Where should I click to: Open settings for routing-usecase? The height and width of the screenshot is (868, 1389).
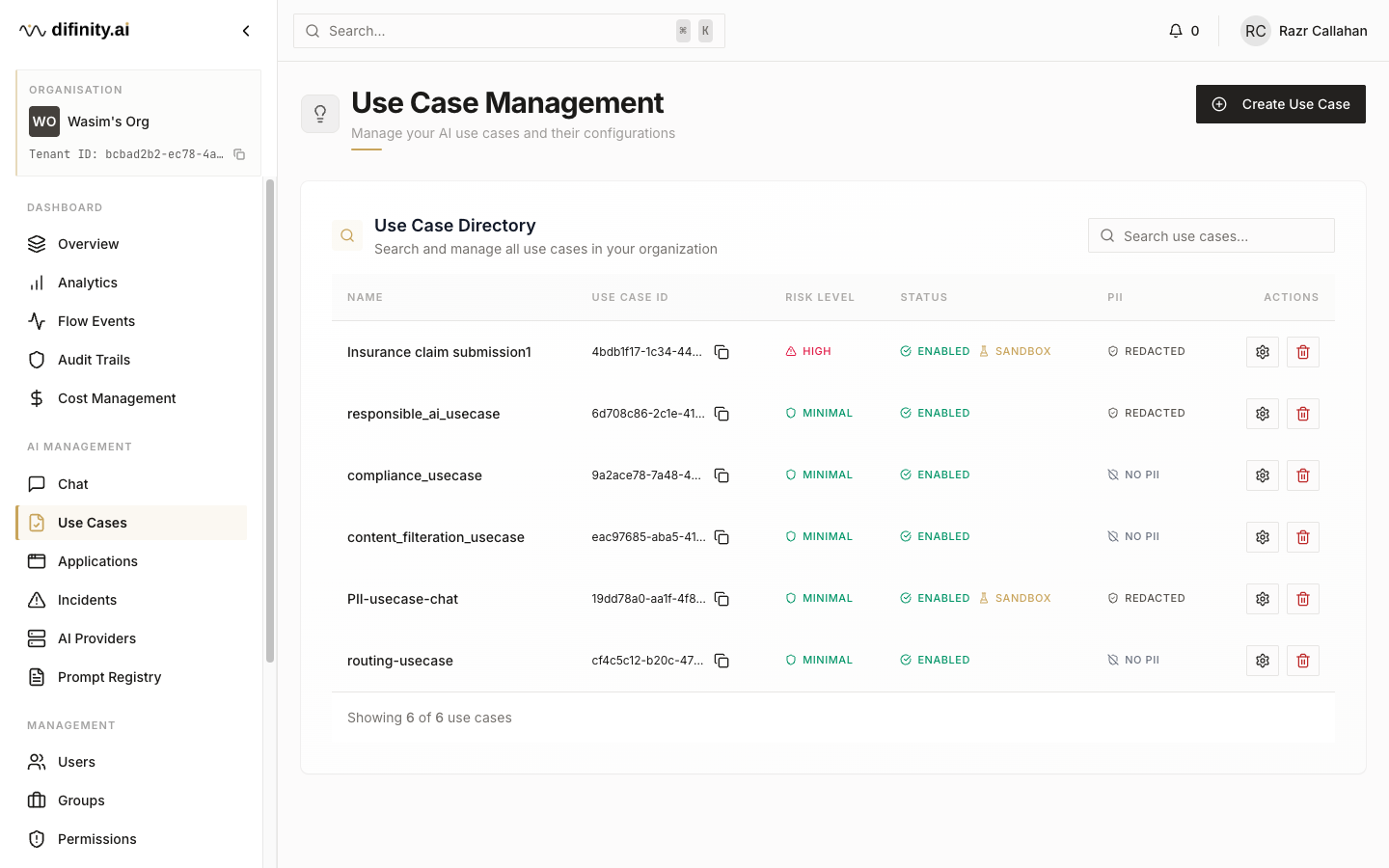(1263, 661)
